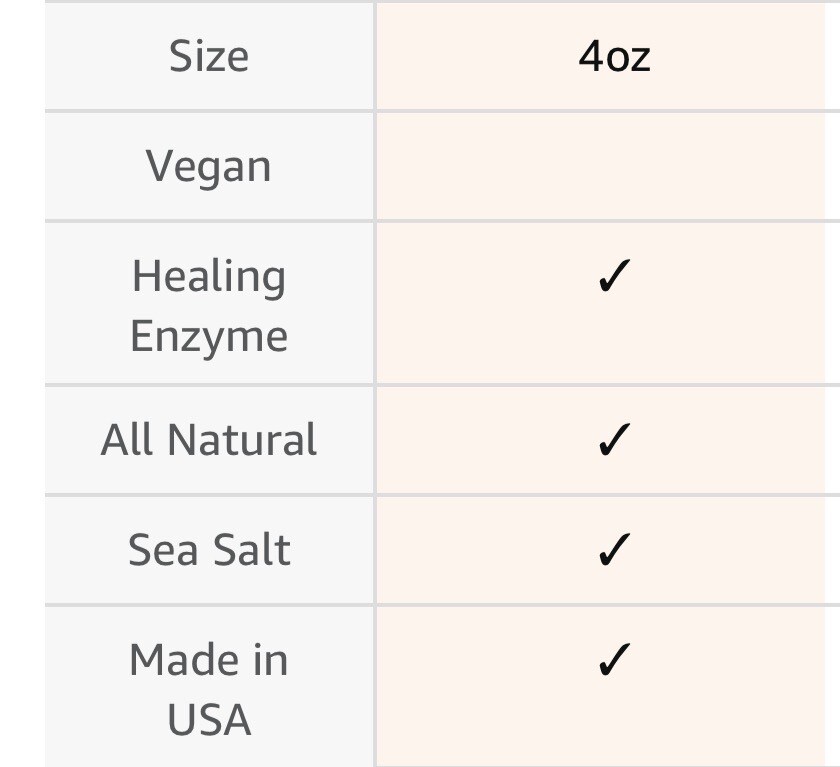
Task: Click the Made in USA checkmark
Action: tap(613, 660)
